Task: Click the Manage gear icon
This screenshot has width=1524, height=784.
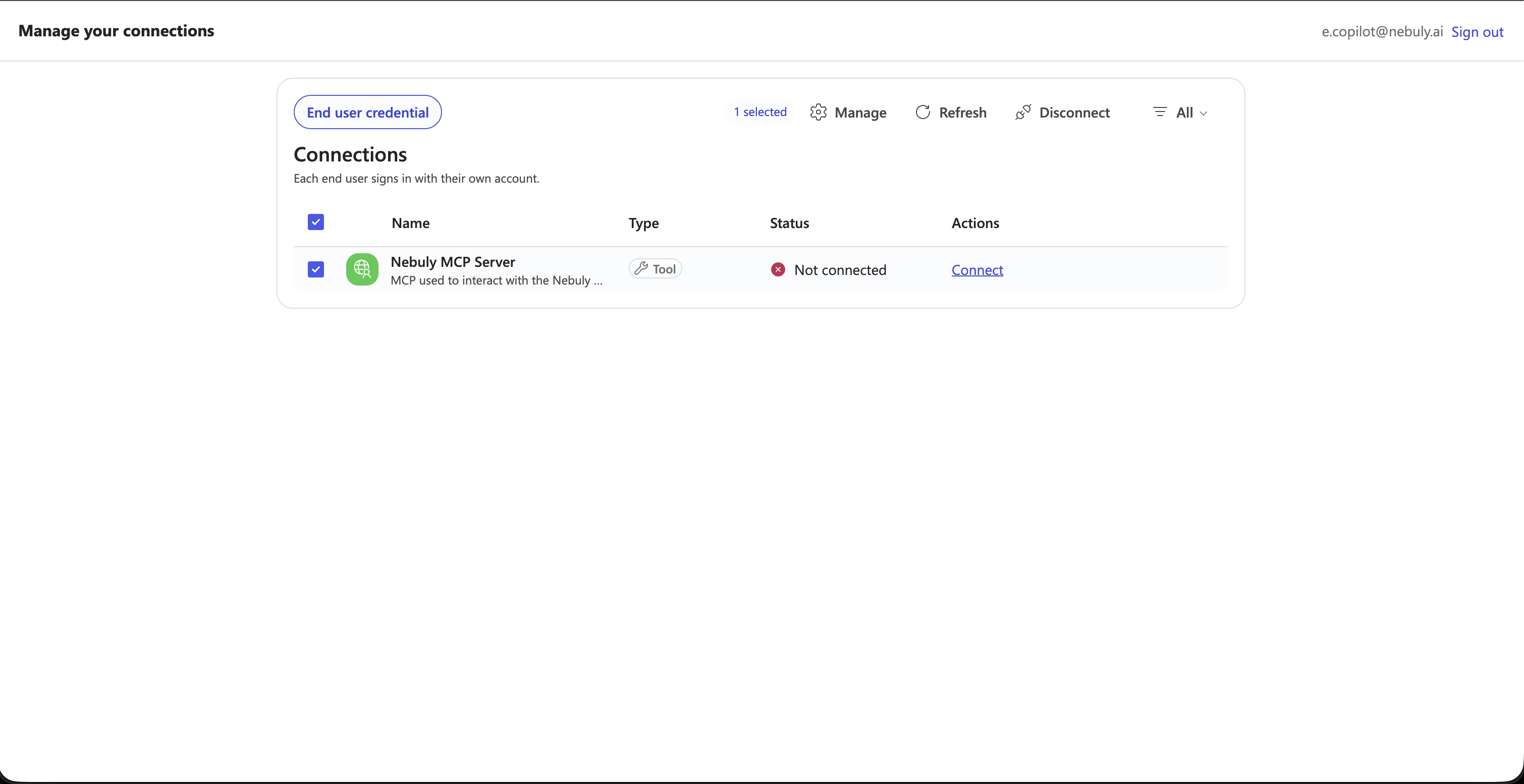Action: (x=818, y=113)
